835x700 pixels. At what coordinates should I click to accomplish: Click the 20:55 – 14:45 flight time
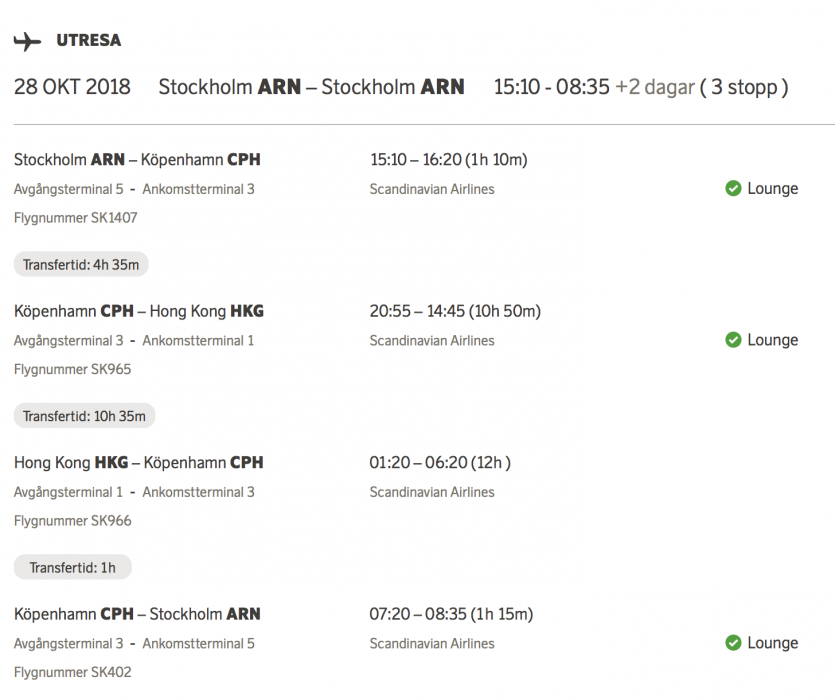[x=455, y=311]
